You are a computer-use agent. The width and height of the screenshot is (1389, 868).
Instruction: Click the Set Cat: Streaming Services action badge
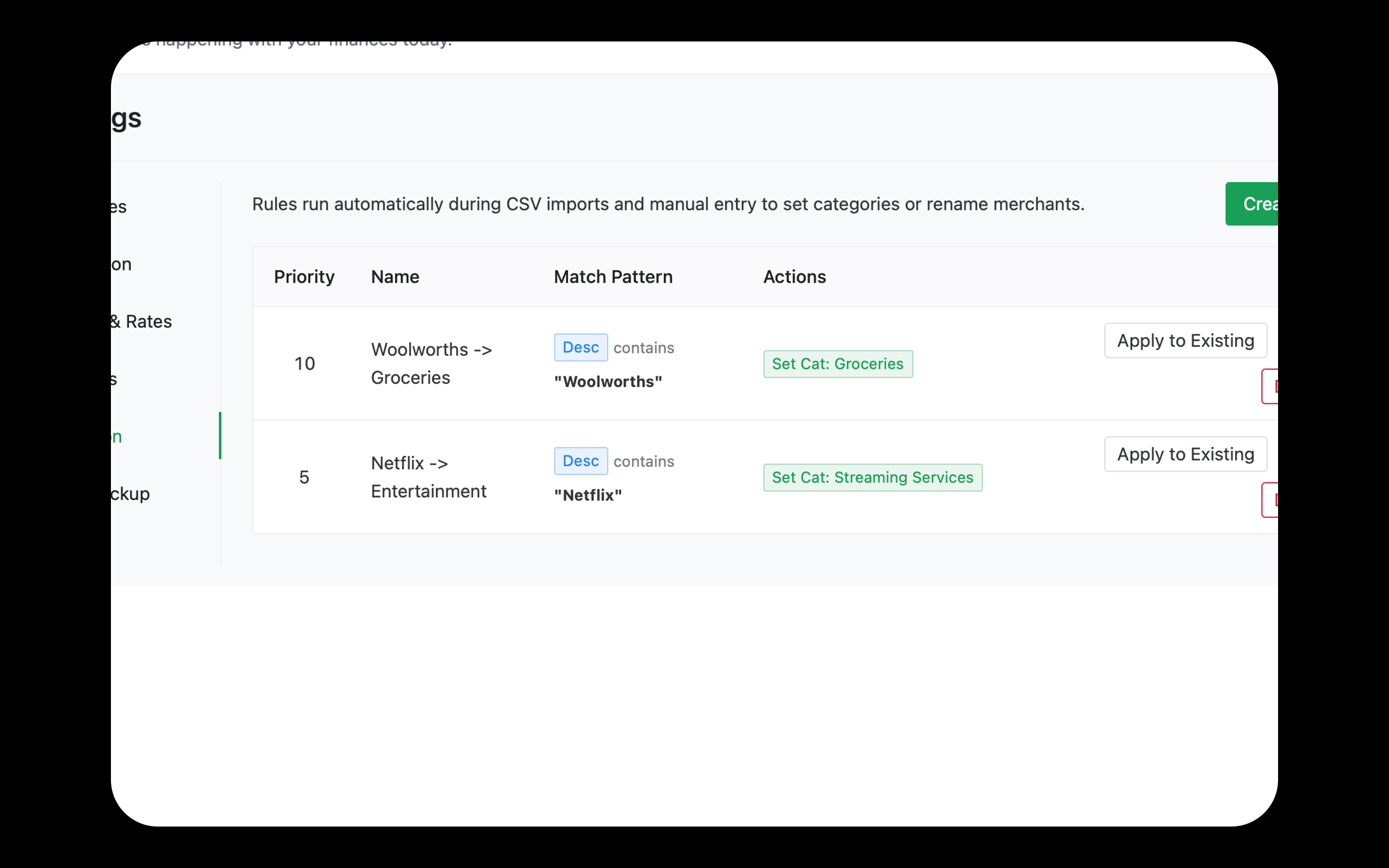pyautogui.click(x=872, y=477)
